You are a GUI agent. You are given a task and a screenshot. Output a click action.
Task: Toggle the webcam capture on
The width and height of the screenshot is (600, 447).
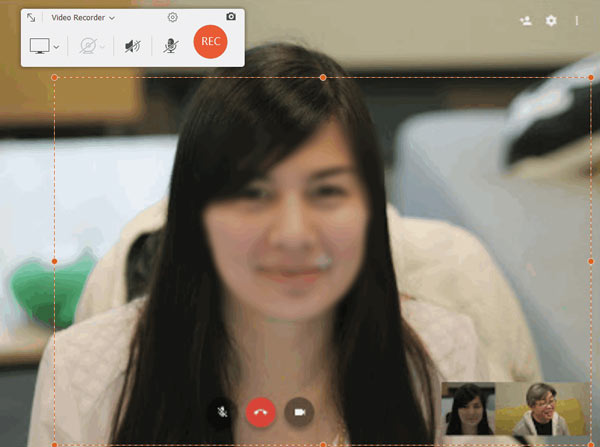coord(88,46)
